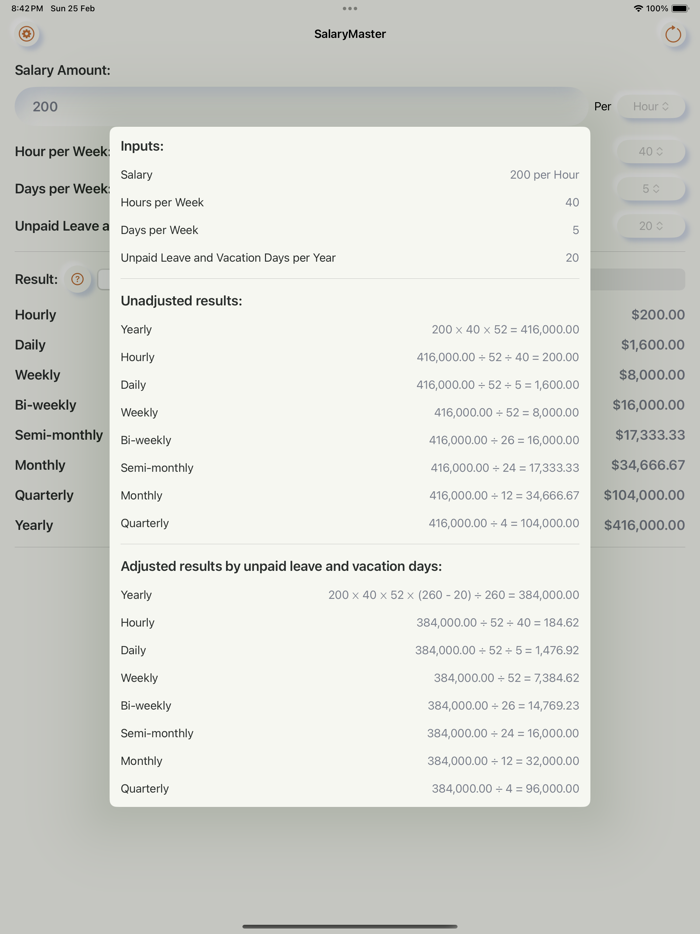
Task: Tap the Semi-monthly label in the background list
Action: click(59, 435)
